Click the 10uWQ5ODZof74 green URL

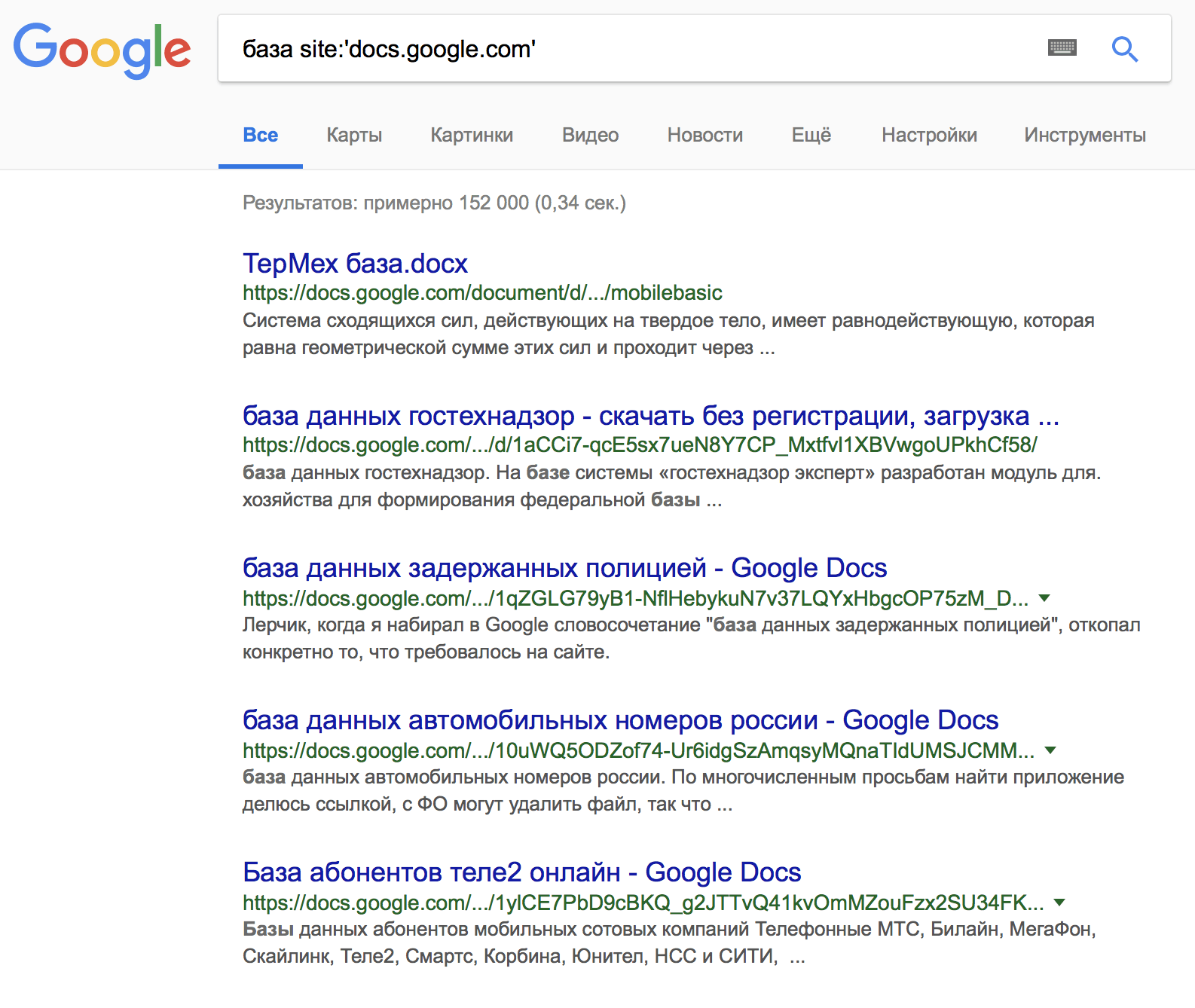pos(639,750)
